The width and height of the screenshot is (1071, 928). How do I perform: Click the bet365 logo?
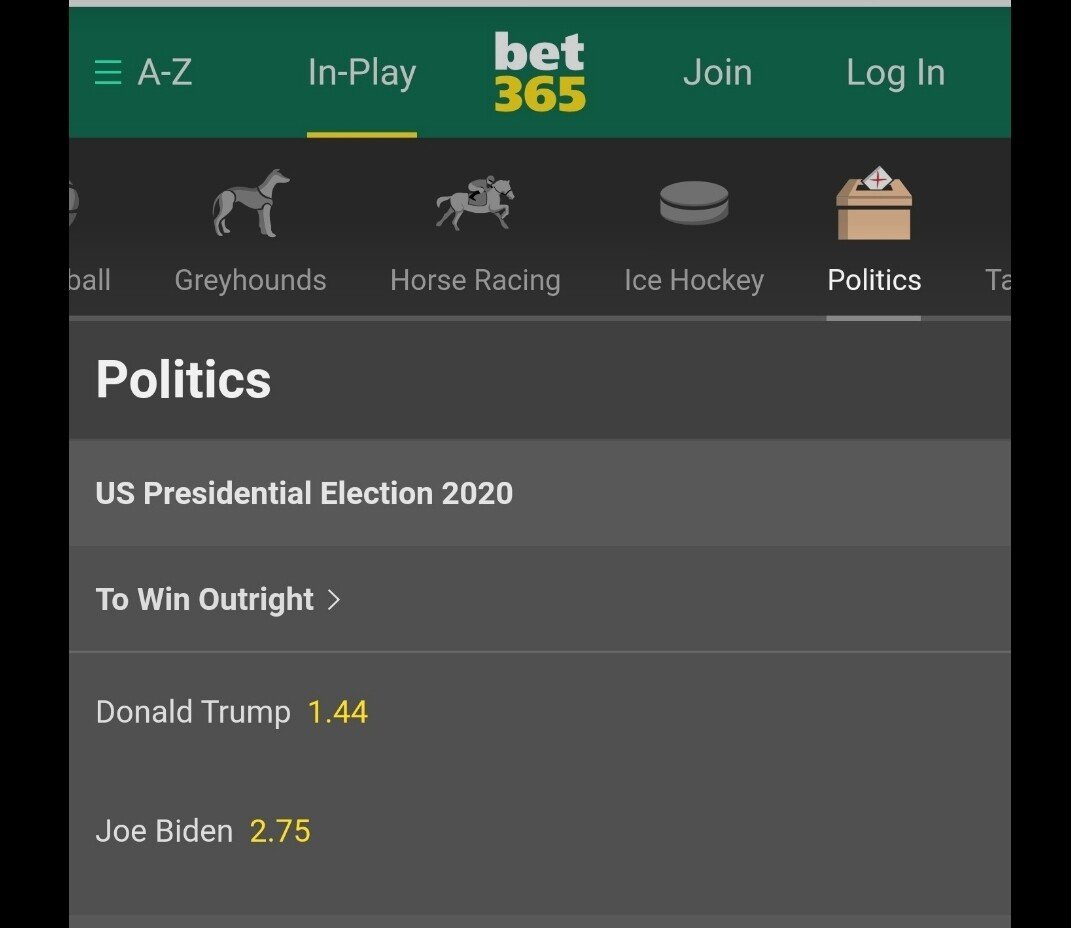[x=540, y=72]
